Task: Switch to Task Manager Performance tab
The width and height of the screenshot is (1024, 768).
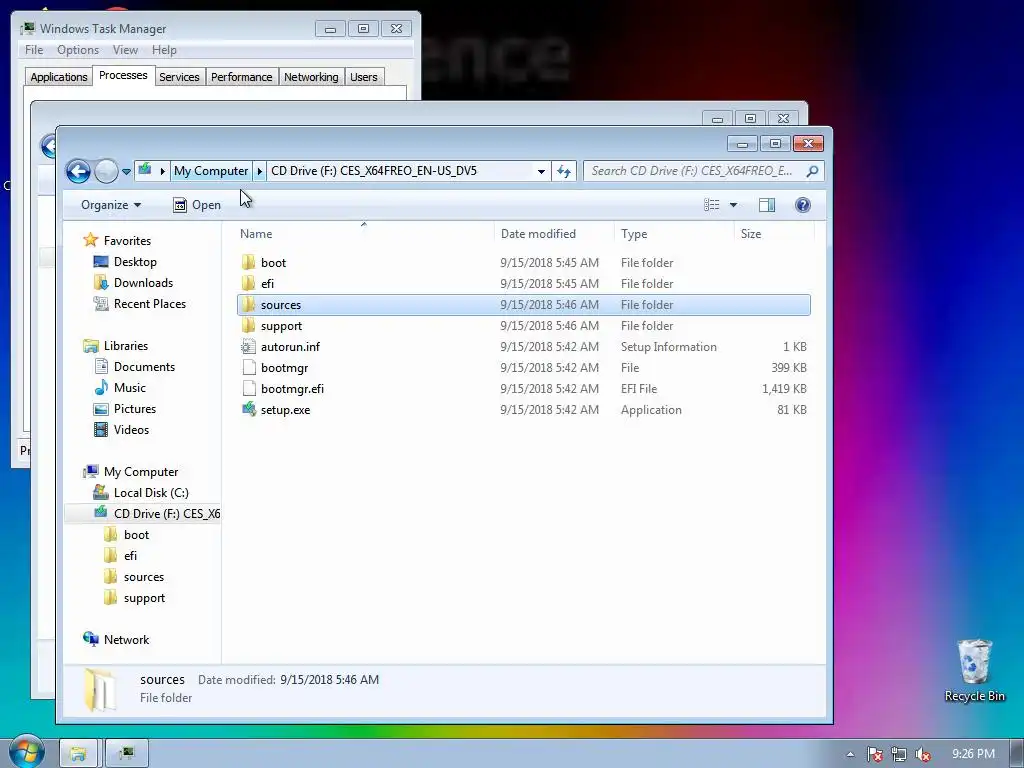Action: (241, 77)
